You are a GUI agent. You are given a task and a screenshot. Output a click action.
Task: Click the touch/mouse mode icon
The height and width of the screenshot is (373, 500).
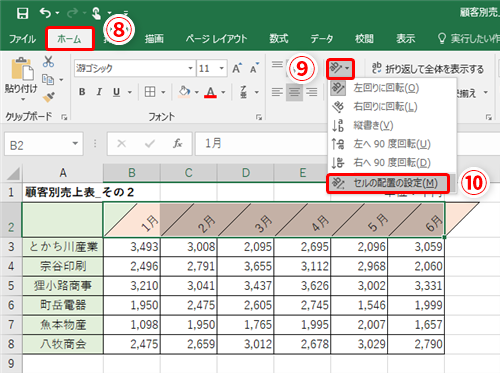[97, 13]
